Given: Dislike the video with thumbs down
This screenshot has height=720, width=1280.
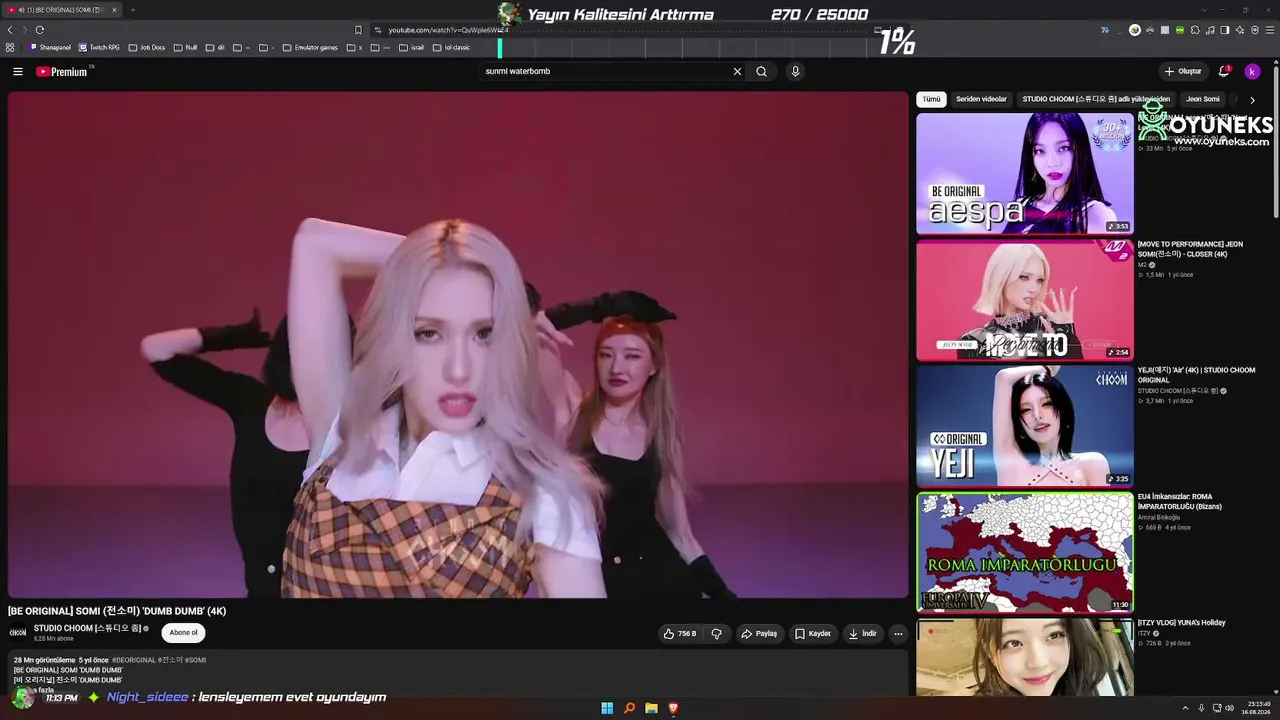Looking at the screenshot, I should click(716, 633).
